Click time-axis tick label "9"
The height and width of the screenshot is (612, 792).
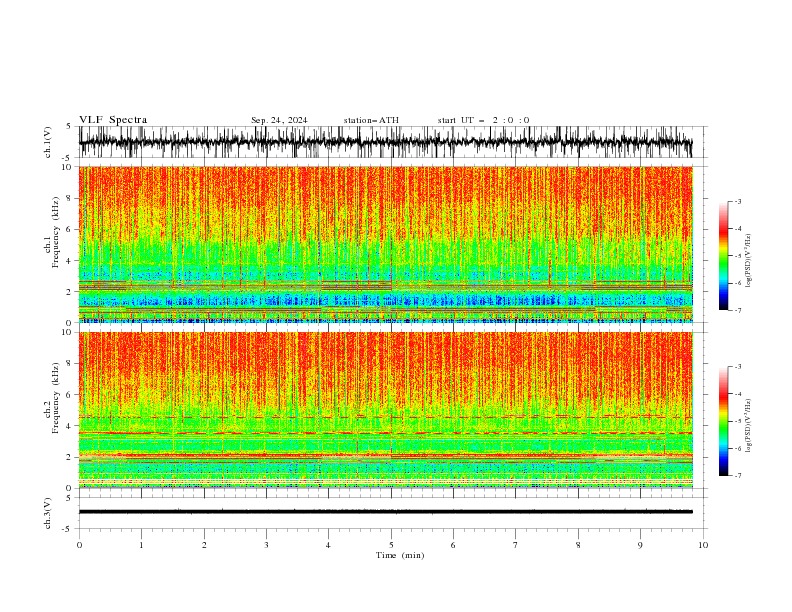640,545
